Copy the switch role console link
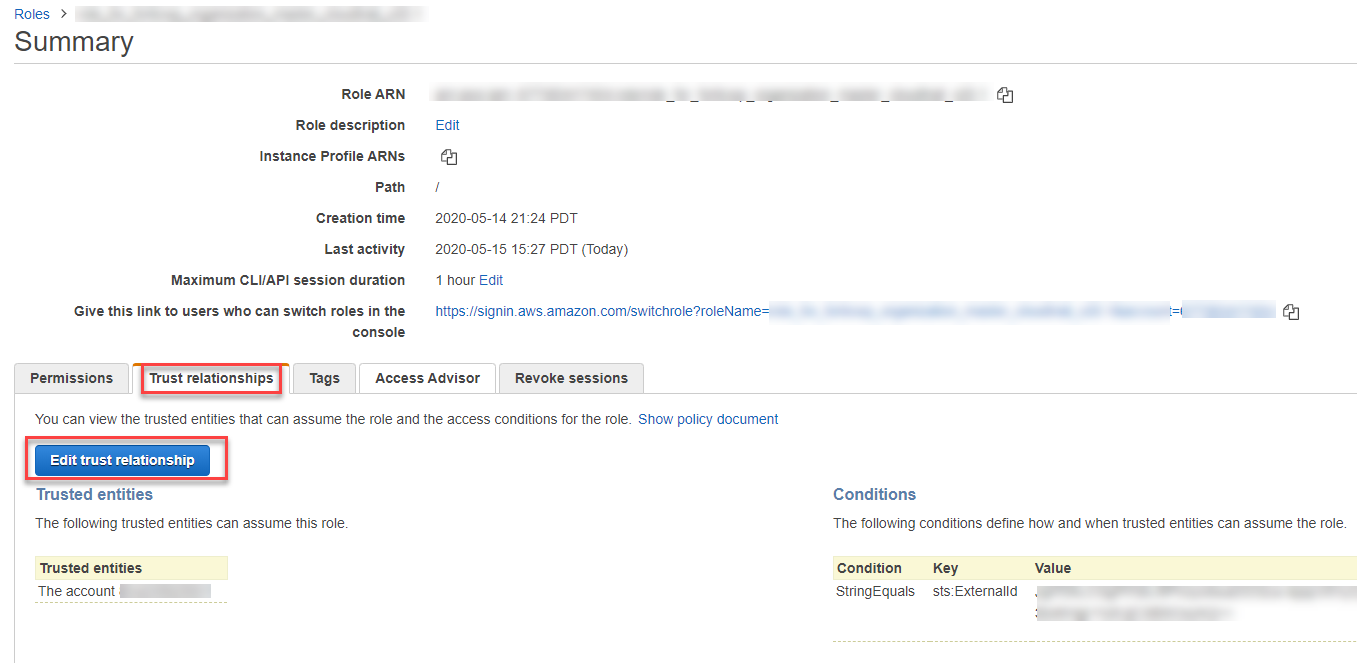Viewport: 1357px width, 663px height. pos(1291,312)
